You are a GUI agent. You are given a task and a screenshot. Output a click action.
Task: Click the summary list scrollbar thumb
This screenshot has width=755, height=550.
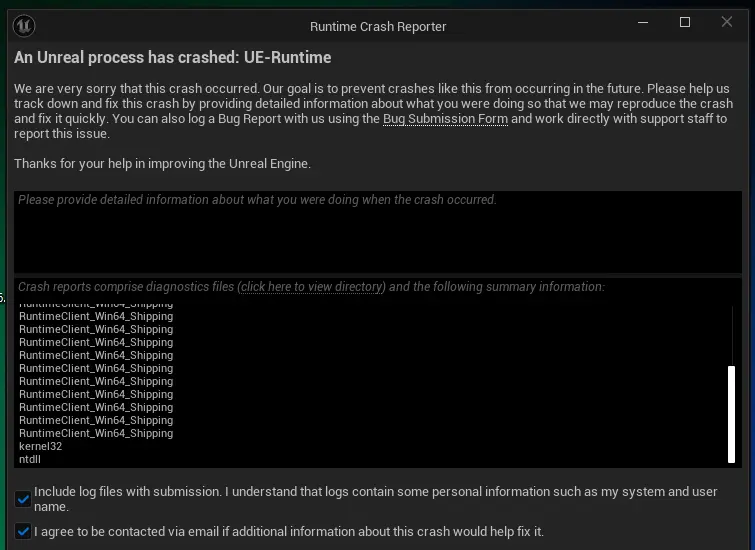[731, 414]
